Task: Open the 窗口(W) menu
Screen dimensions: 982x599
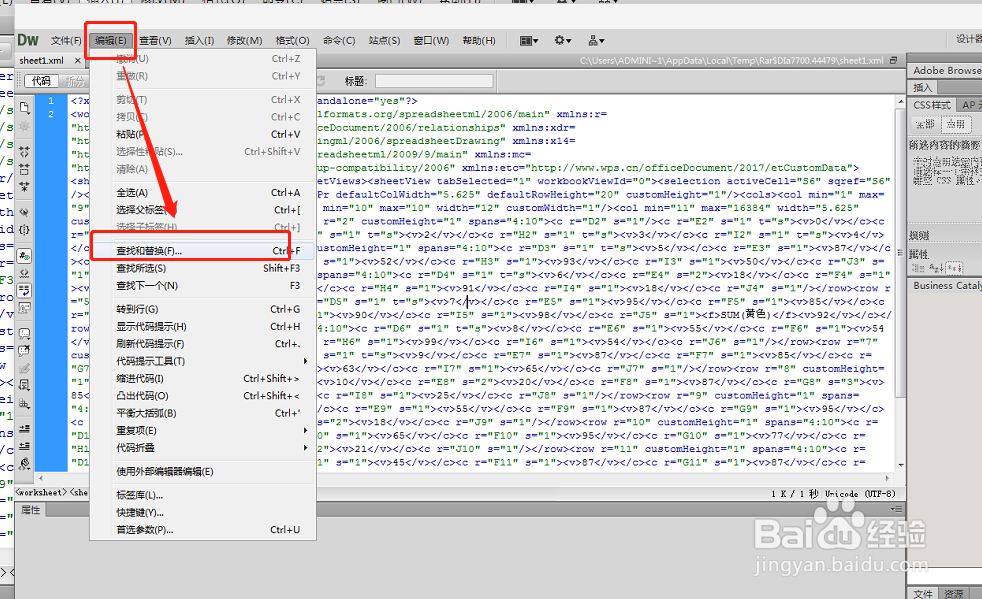Action: tap(431, 41)
